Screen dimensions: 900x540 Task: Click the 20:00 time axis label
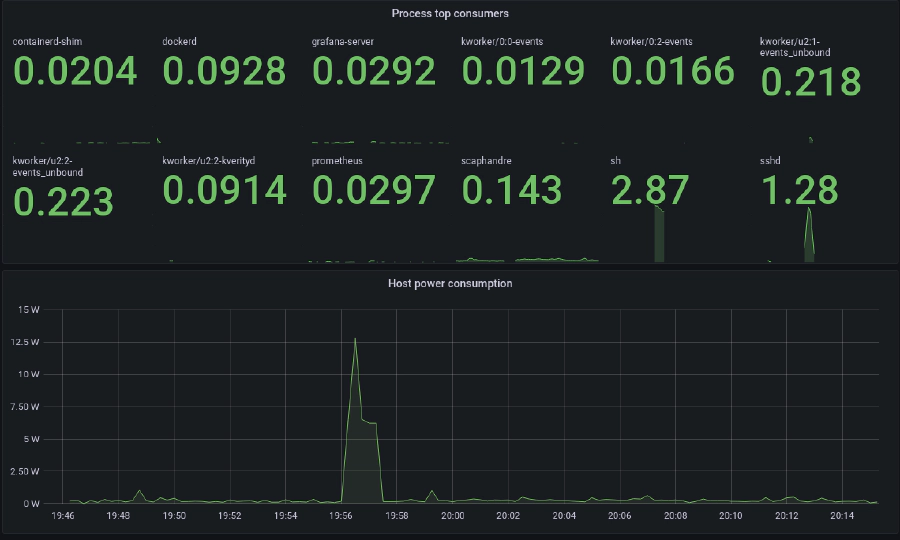[452, 516]
